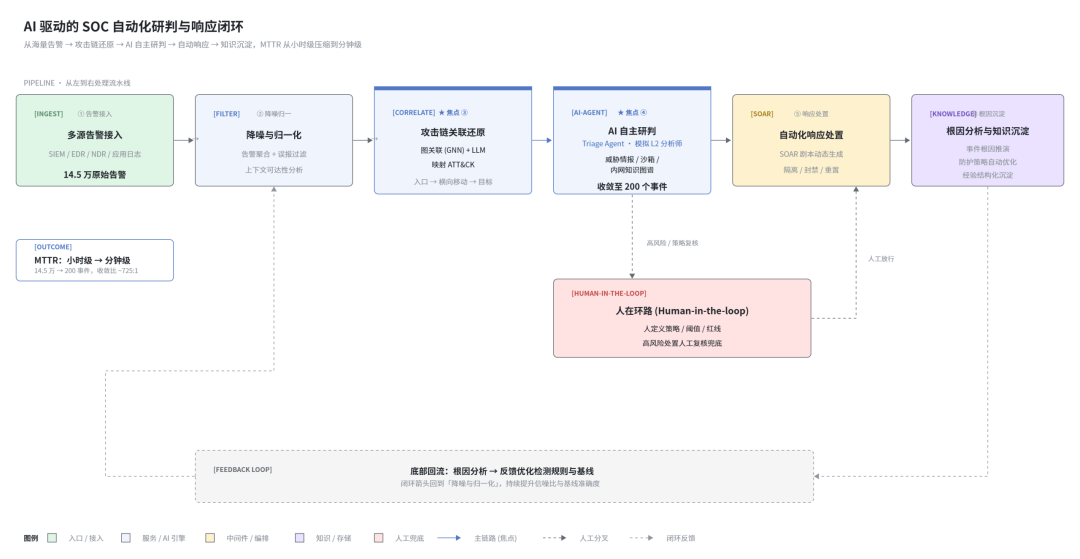
Task: Click the [KNOWLEDGE] tag
Action: coord(953,114)
